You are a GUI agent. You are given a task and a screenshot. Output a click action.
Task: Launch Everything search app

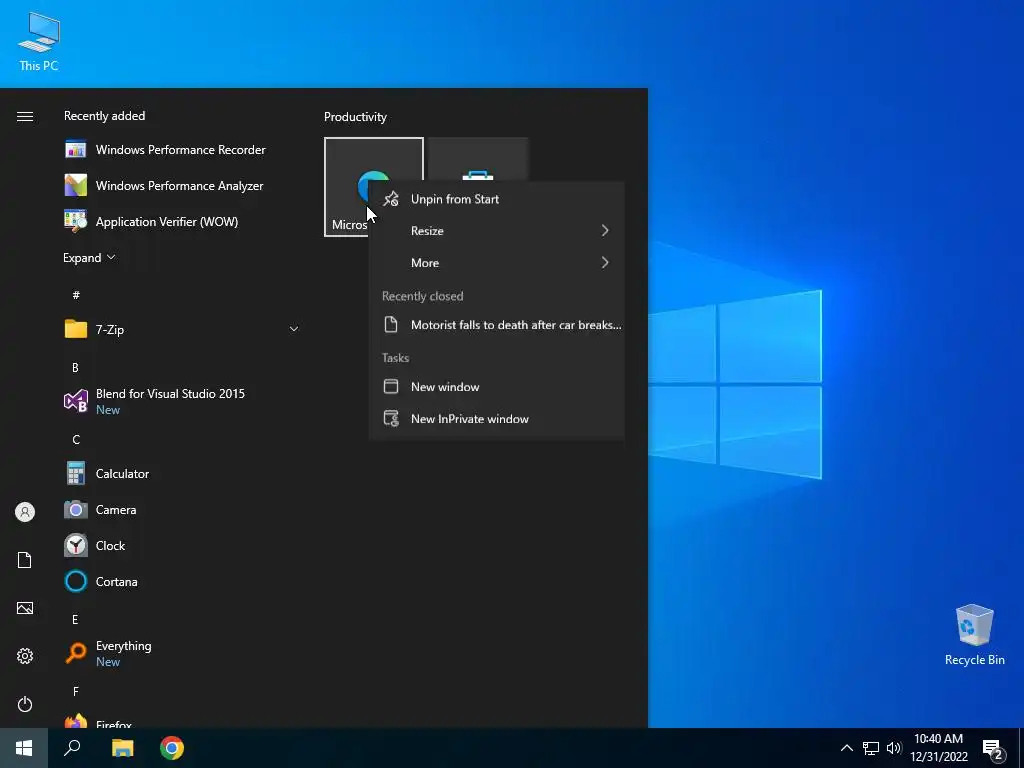coord(182,653)
